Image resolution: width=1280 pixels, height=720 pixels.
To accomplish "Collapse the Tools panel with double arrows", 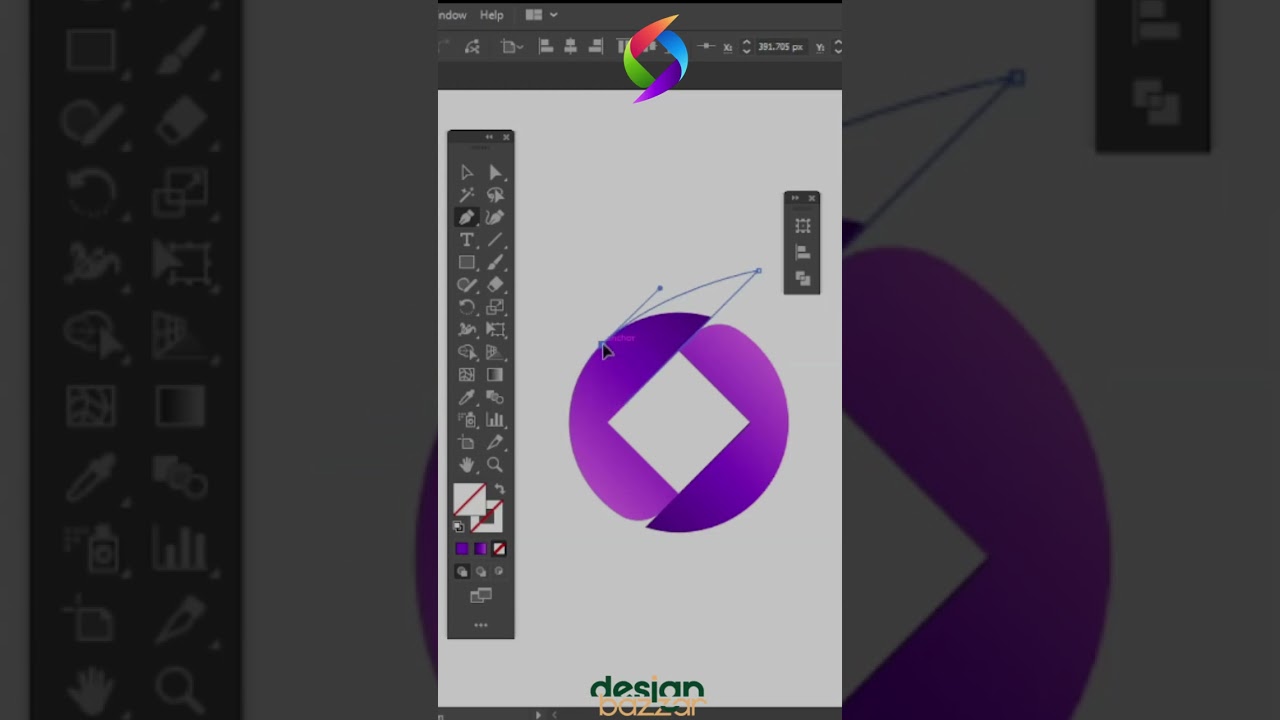I will click(489, 137).
